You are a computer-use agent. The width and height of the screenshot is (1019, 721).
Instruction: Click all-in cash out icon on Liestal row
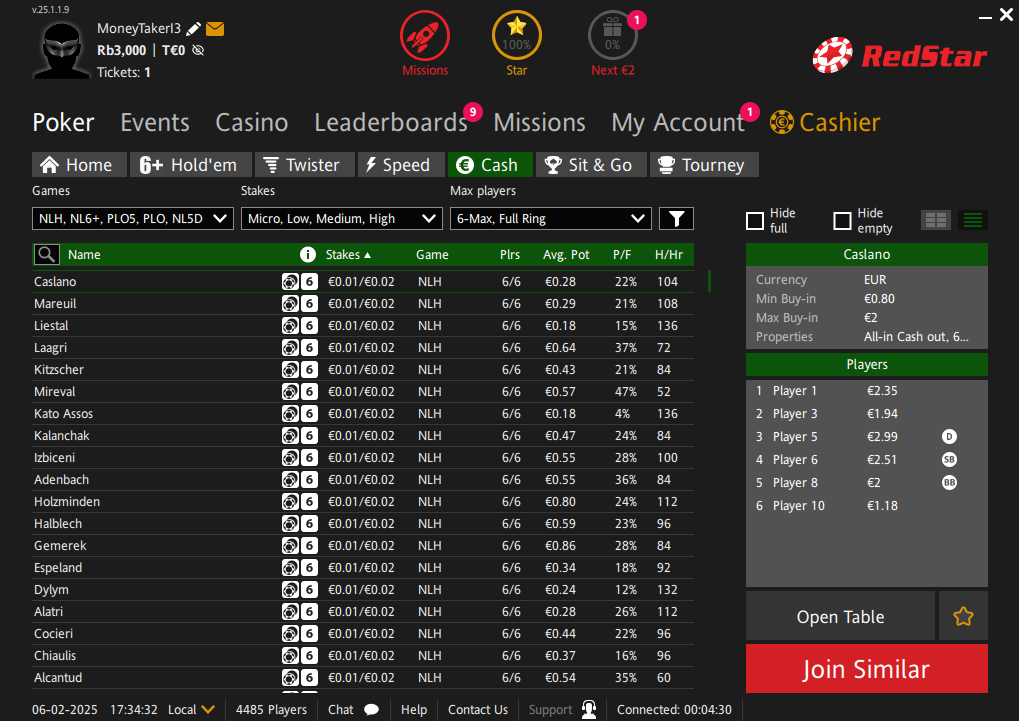[290, 326]
